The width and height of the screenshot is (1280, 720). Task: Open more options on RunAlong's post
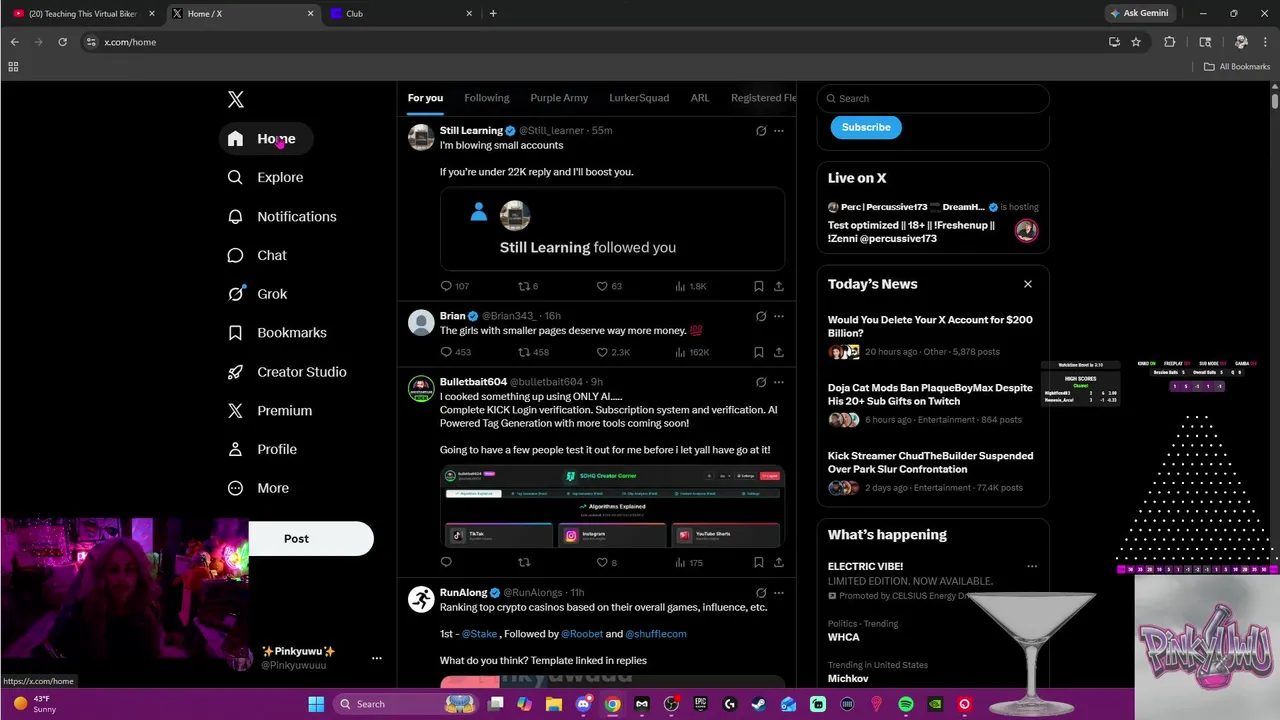[779, 593]
